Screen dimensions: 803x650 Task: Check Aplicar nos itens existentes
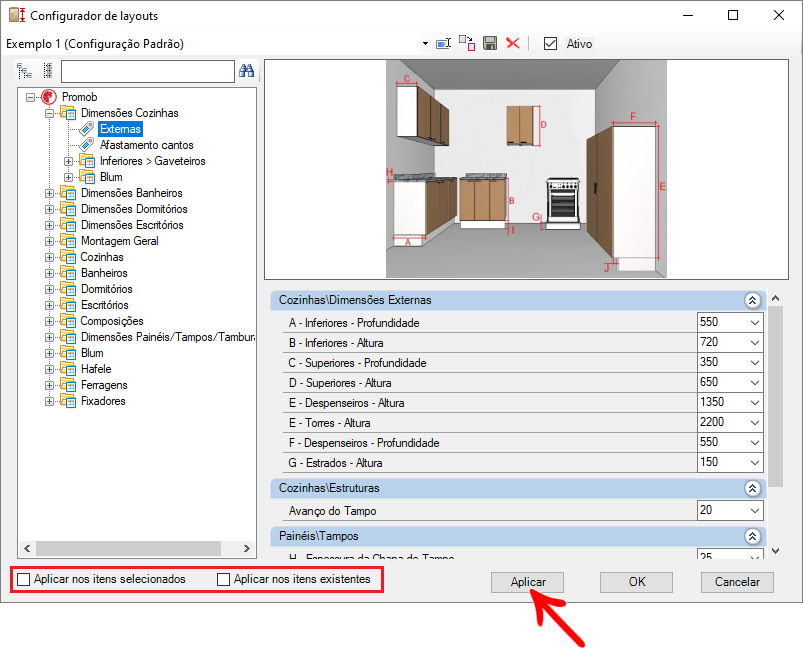224,579
